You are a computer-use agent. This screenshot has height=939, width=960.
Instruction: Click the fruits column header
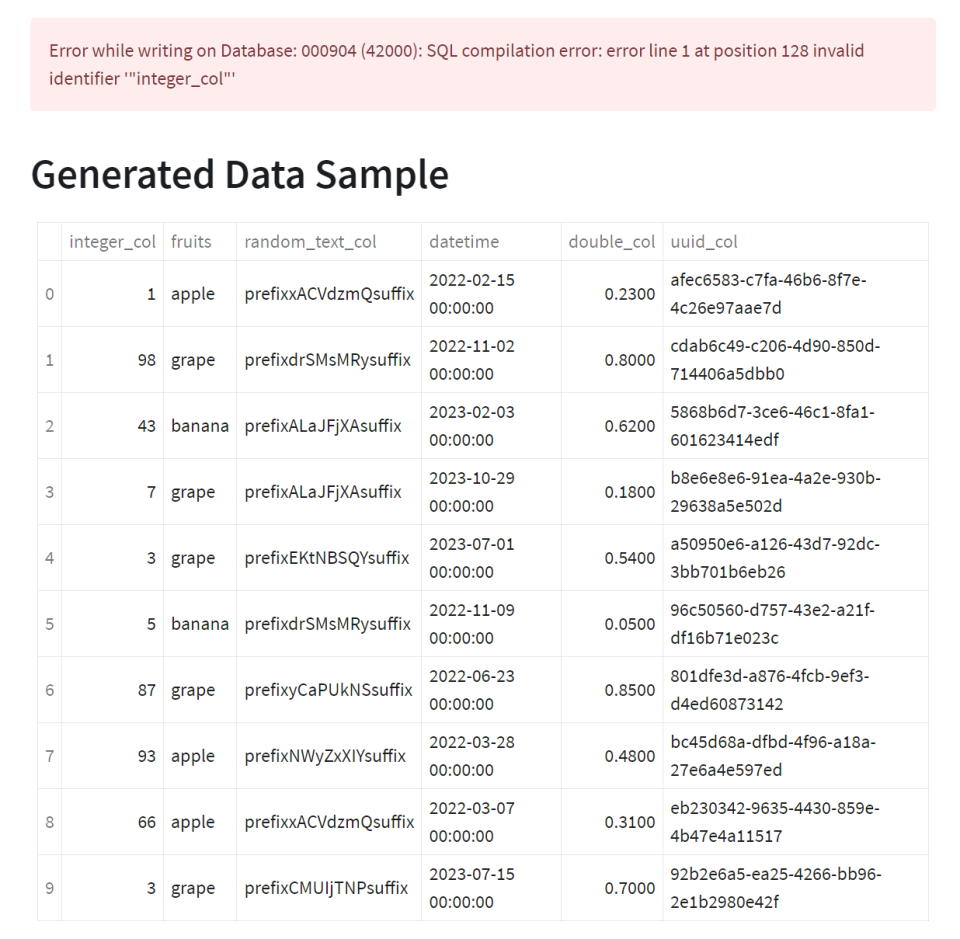[191, 242]
